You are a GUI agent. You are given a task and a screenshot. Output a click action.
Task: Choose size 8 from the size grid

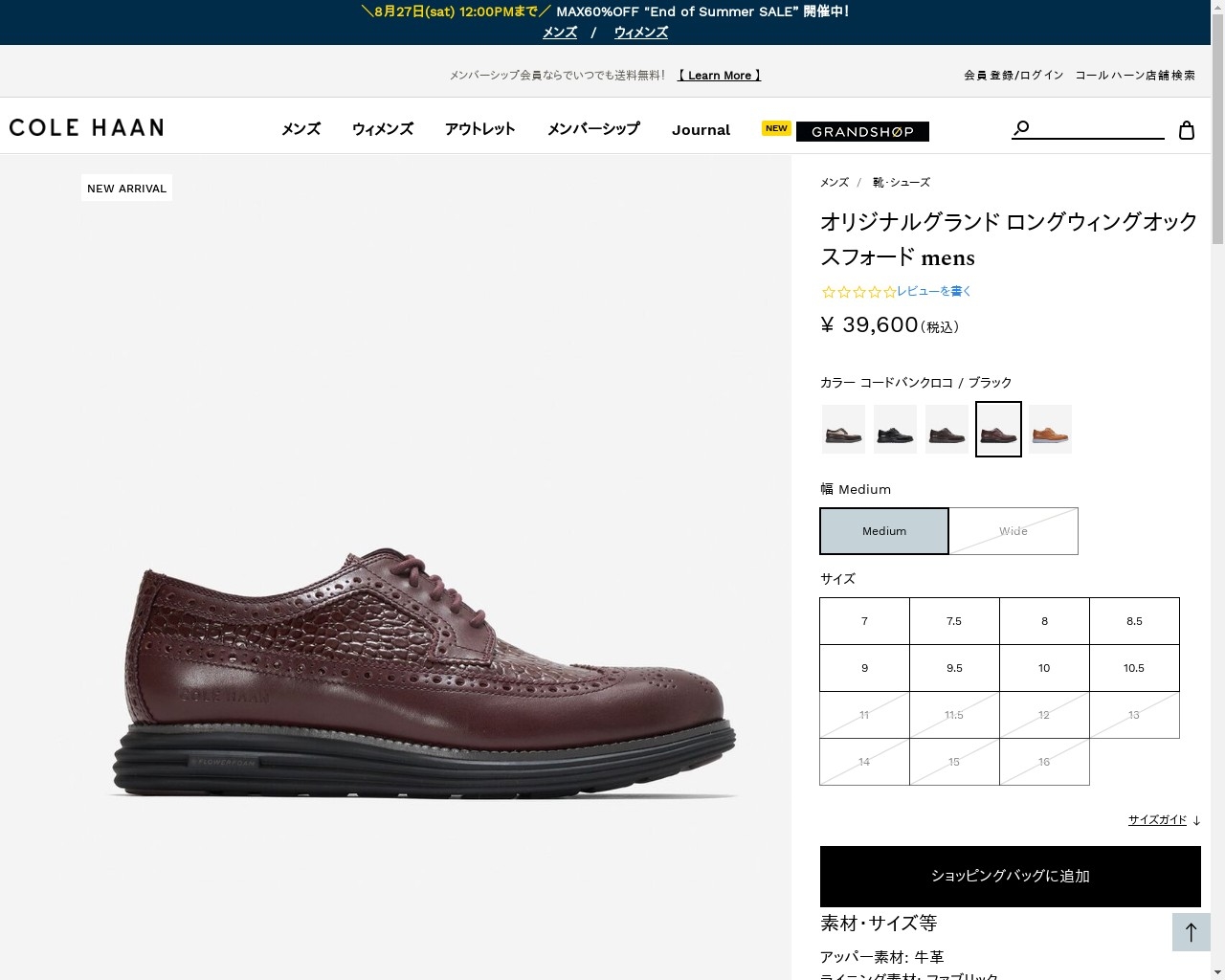pyautogui.click(x=1044, y=620)
